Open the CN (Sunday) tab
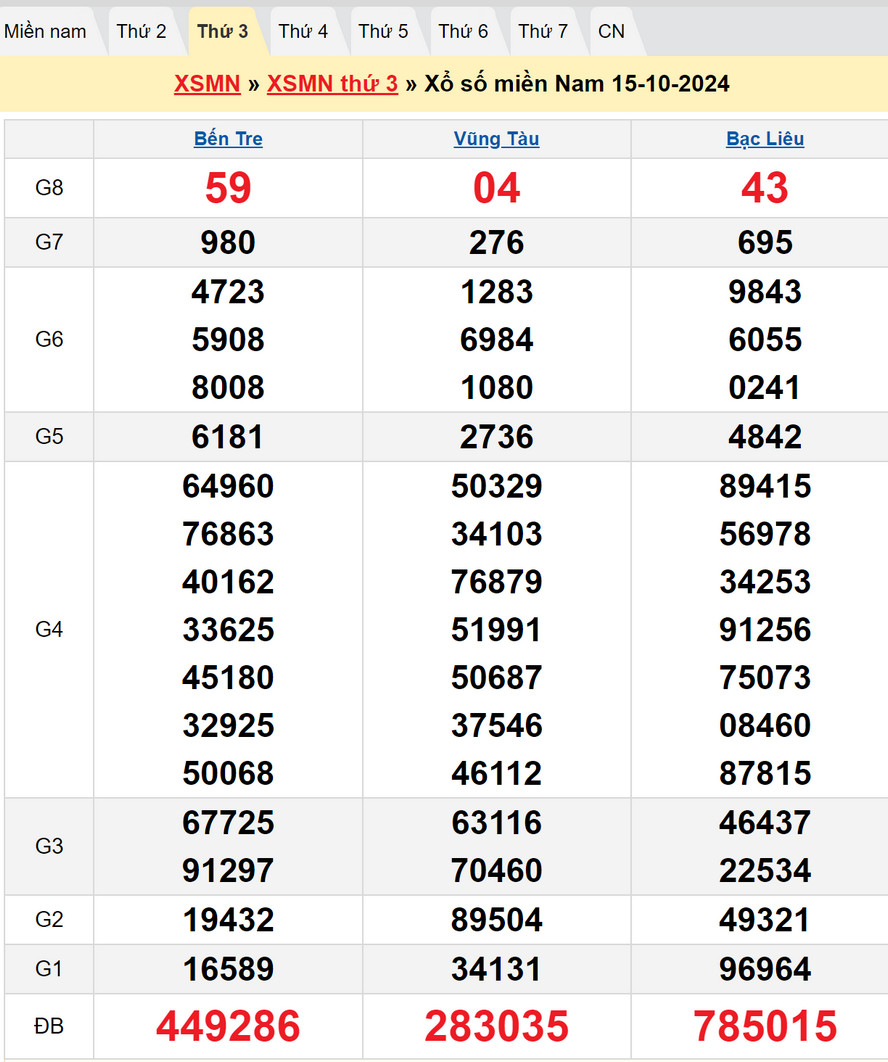The image size is (888, 1062). 611,31
